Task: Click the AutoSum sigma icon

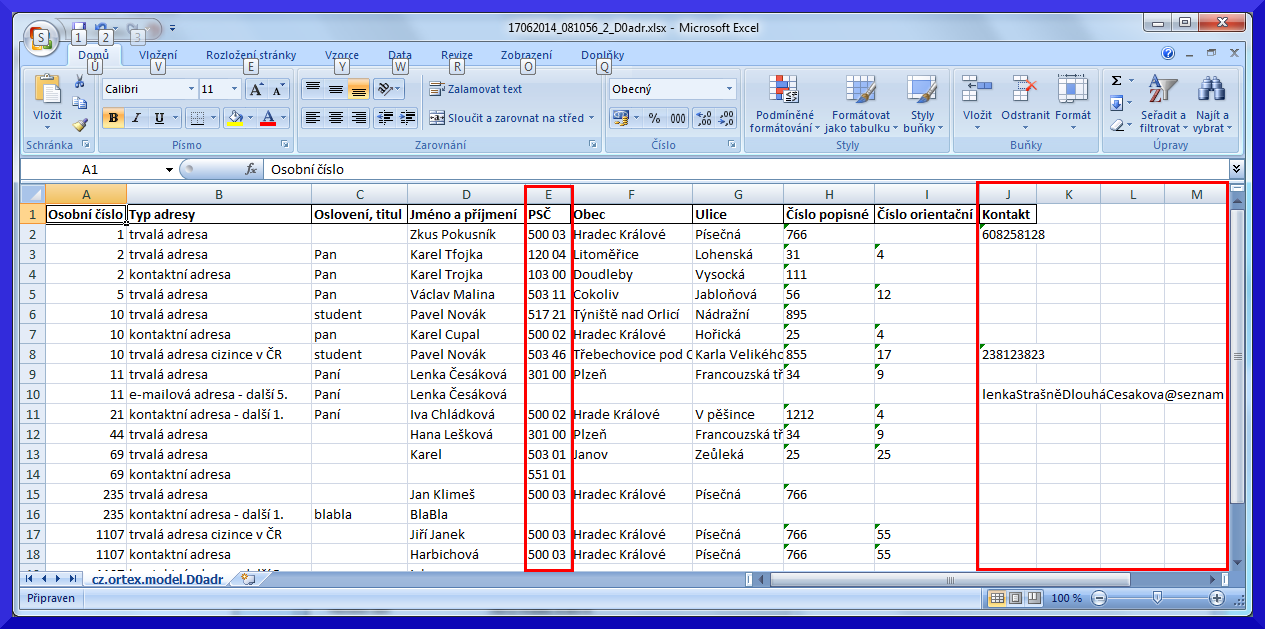Action: pyautogui.click(x=1116, y=81)
